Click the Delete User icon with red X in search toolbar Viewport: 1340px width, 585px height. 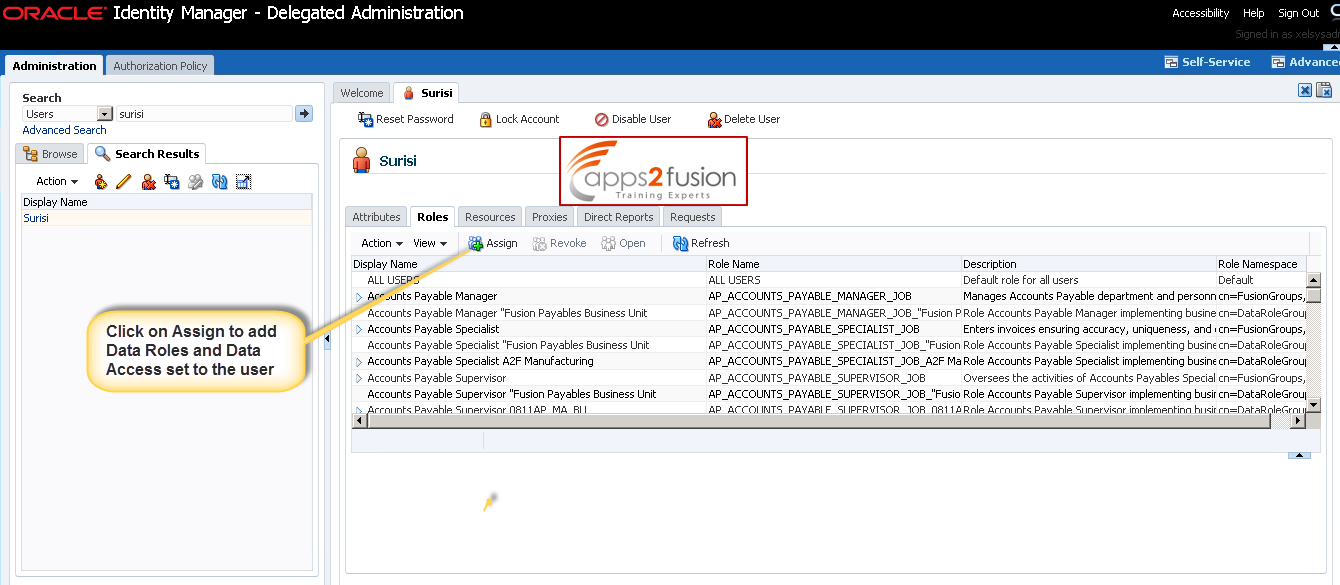coord(148,182)
